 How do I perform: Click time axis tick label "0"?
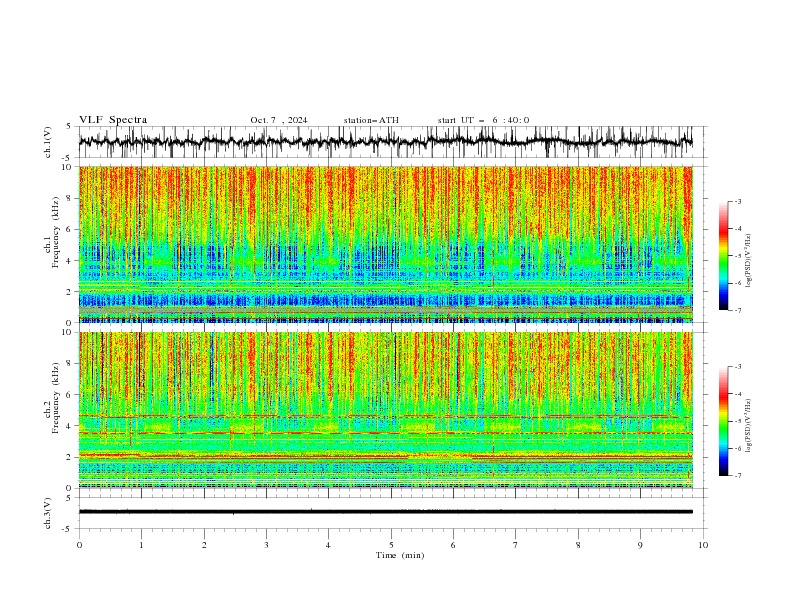(x=79, y=545)
